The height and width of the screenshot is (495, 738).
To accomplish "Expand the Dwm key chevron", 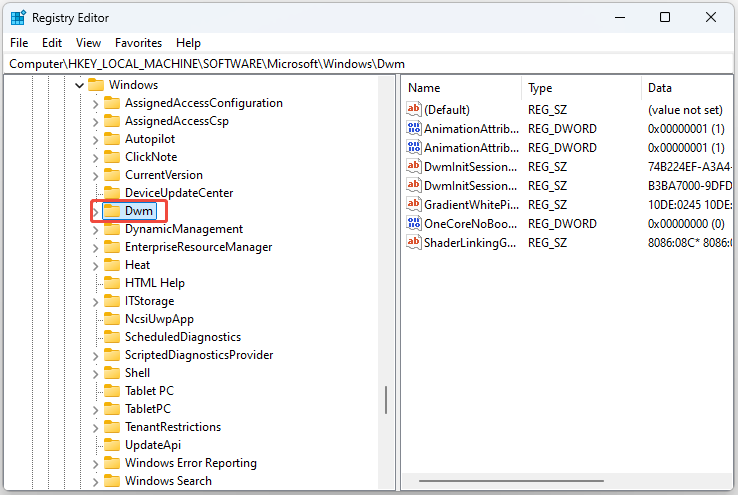I will tap(96, 212).
